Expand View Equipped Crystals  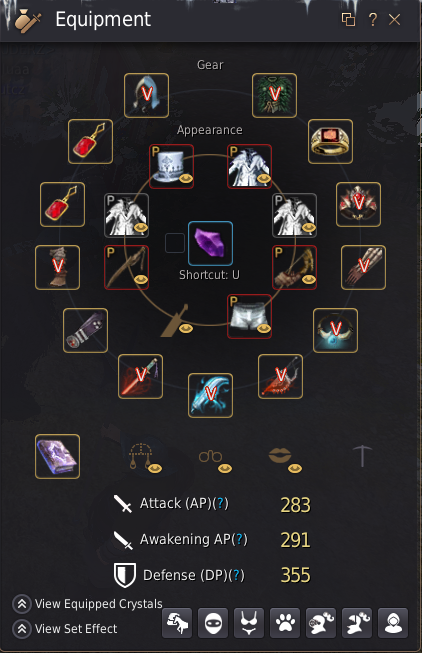[87, 604]
